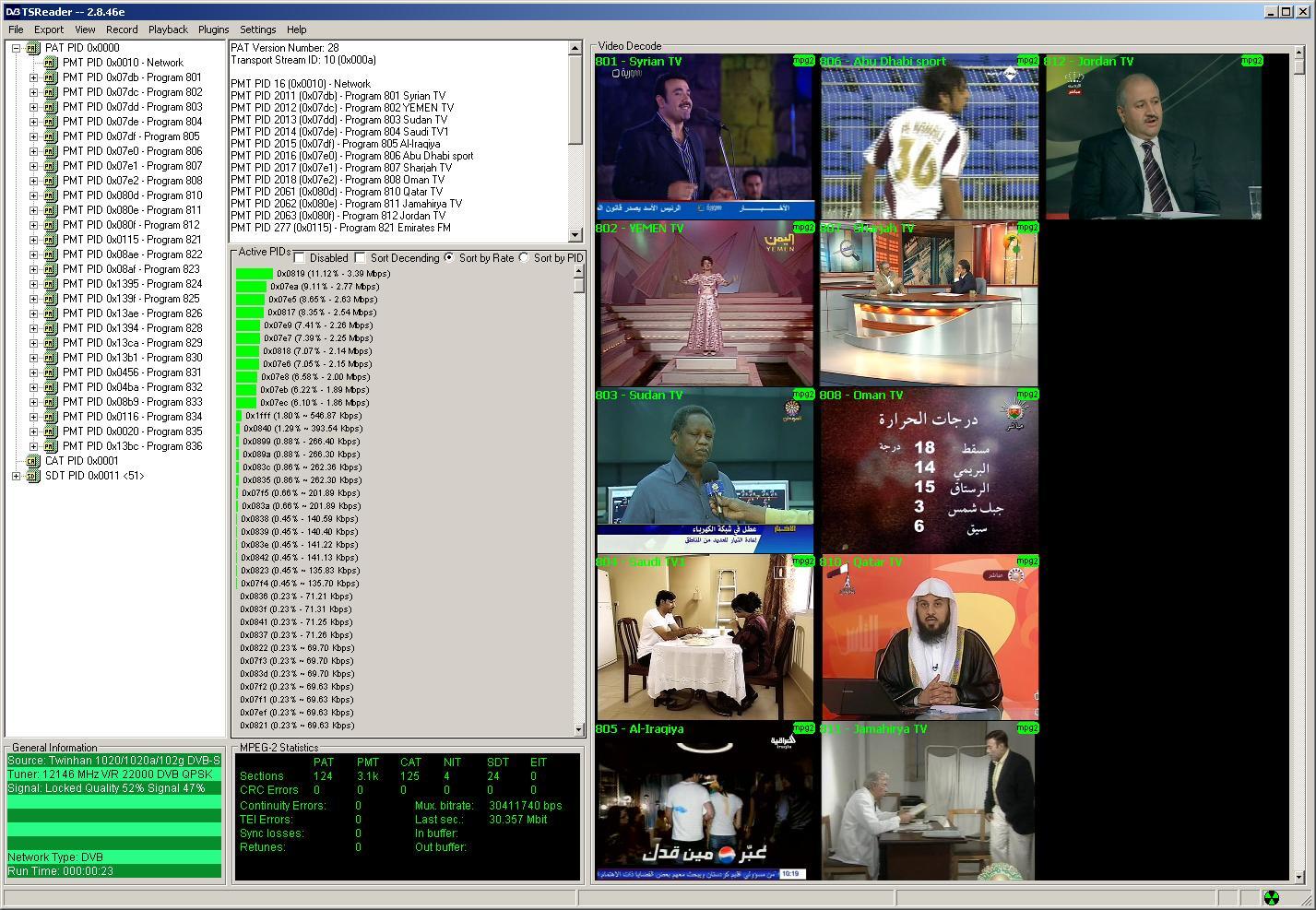Click the radiation status icon in status bar
This screenshot has height=910, width=1316.
pyautogui.click(x=1271, y=897)
